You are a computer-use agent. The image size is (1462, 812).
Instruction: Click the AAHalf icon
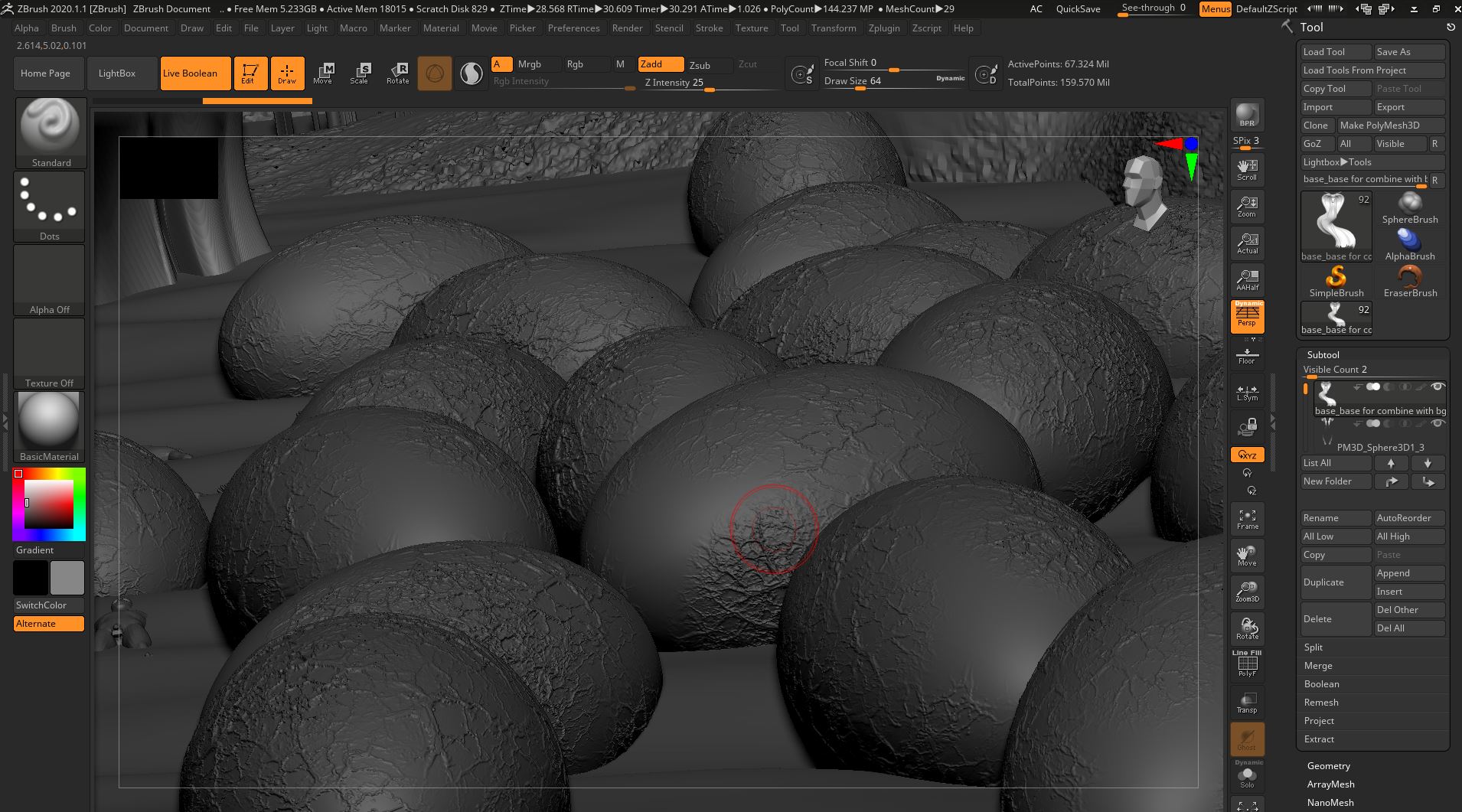pyautogui.click(x=1247, y=280)
